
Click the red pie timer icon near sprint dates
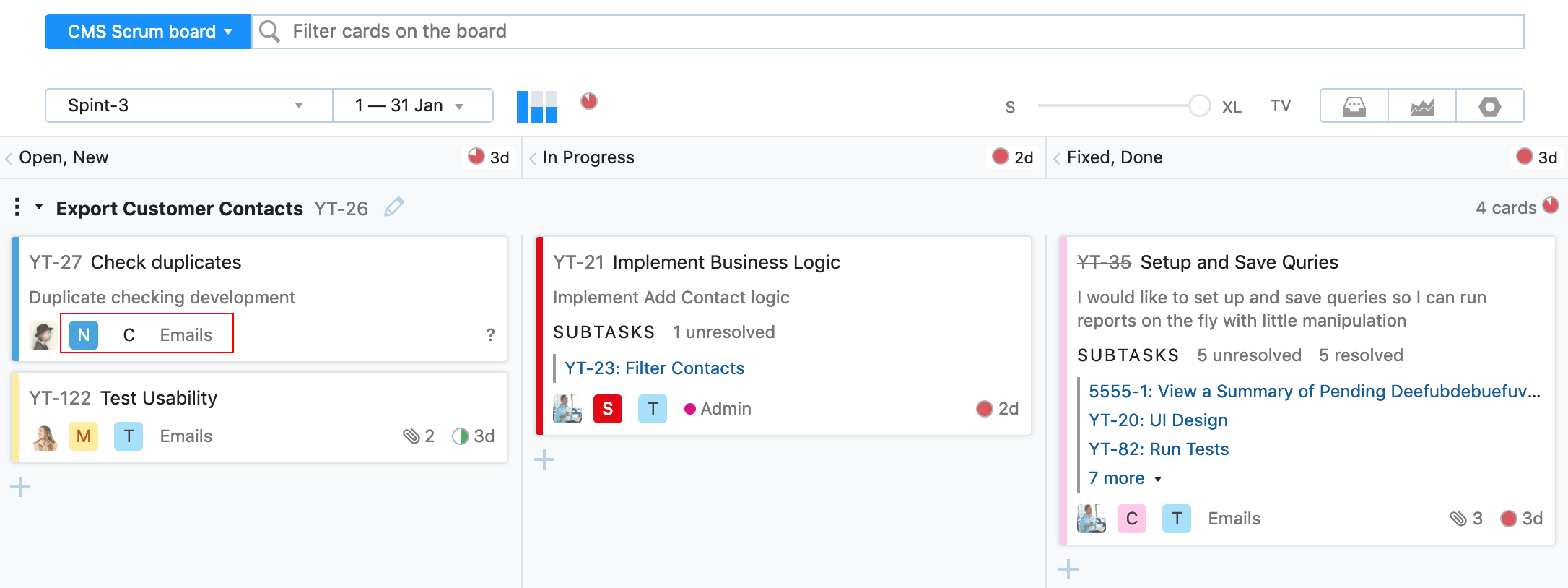(589, 100)
